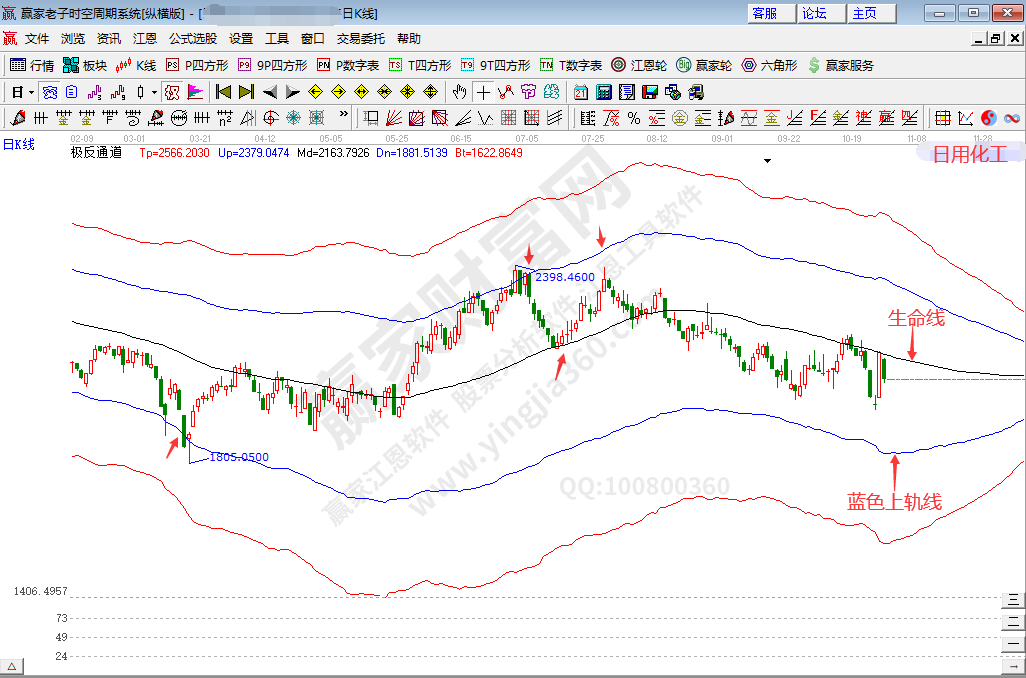Toggle the 极反 channel indicator button
This screenshot has width=1026, height=678.
[x=171, y=92]
